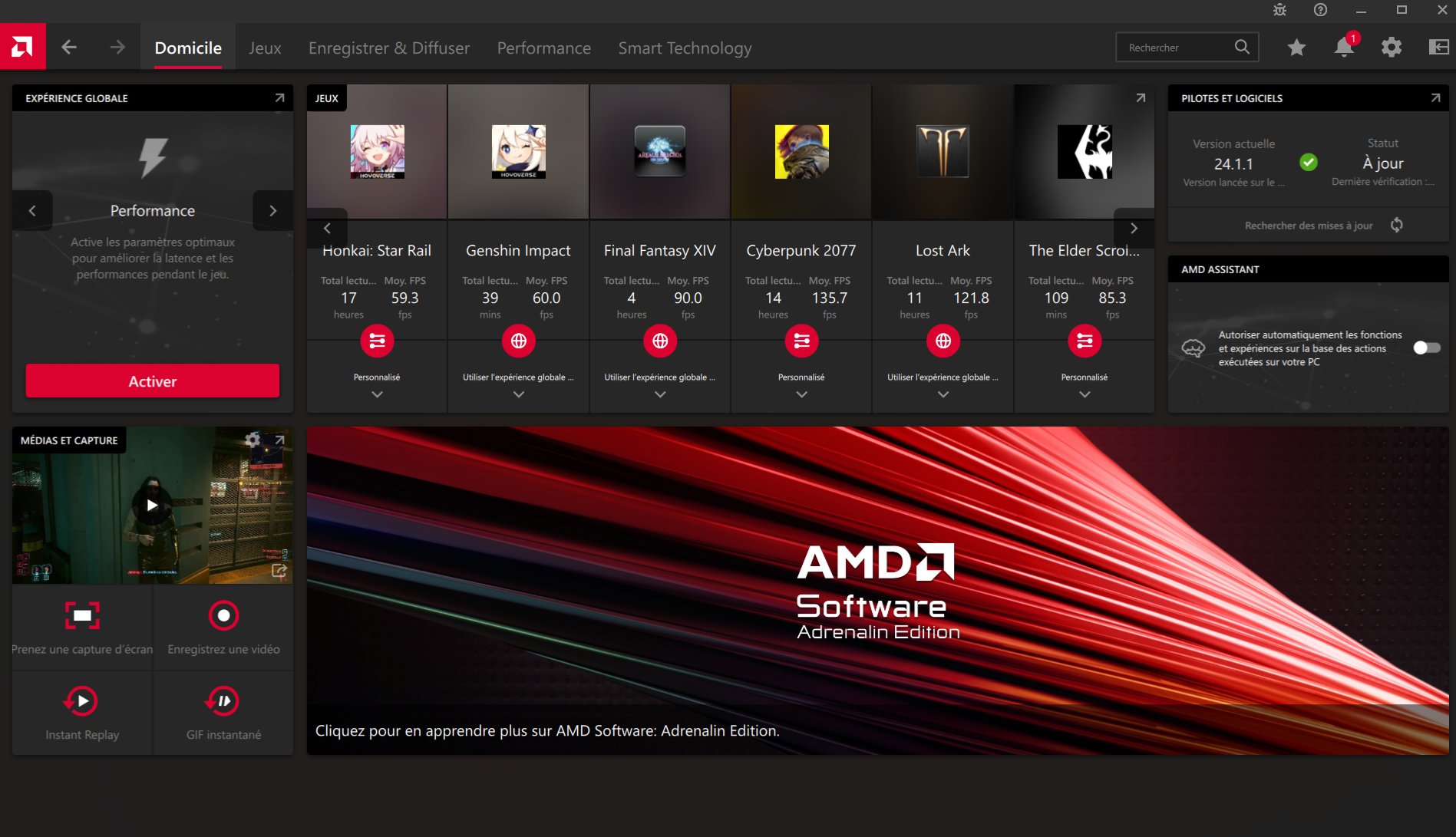Open Honkai: Star Rail custom profile icon
The width and height of the screenshot is (1456, 837).
[377, 341]
